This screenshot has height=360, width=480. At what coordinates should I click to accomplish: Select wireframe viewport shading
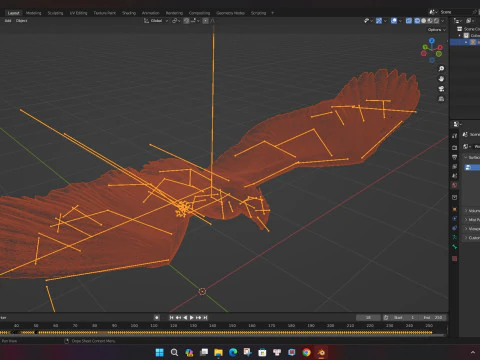pyautogui.click(x=417, y=21)
